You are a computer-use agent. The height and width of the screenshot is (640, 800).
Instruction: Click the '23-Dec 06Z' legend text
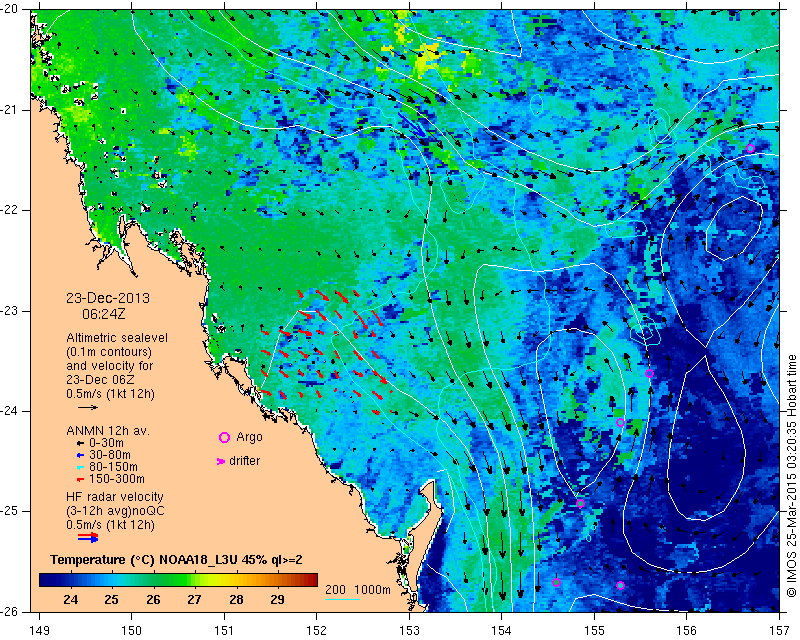click(x=100, y=380)
